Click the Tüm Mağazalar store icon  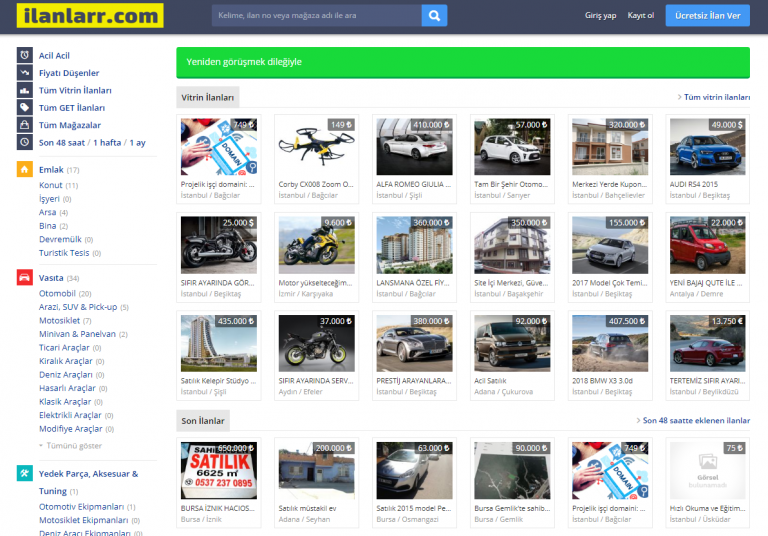click(x=24, y=125)
